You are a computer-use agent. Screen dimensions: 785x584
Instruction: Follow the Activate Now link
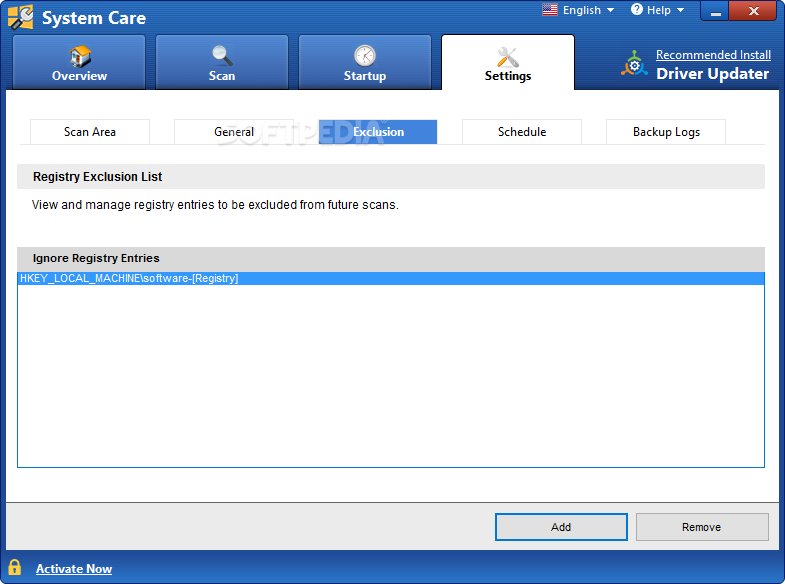(74, 569)
